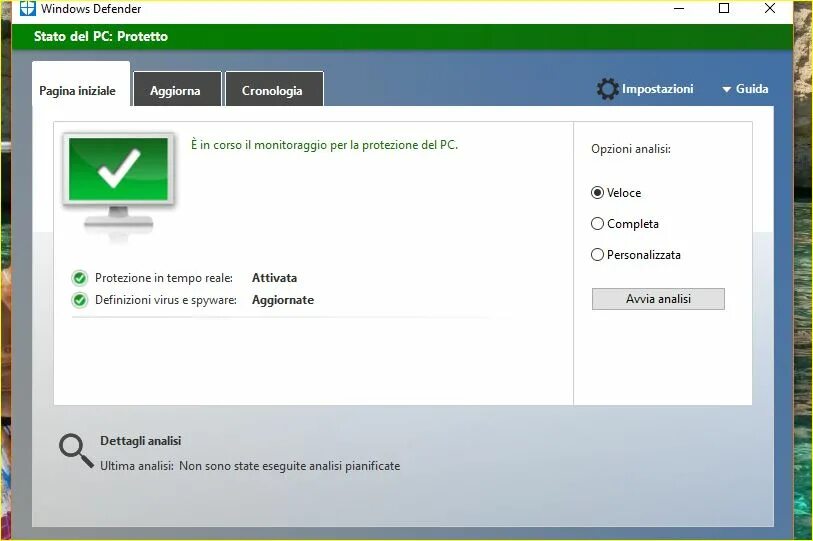Click the 'Aggiornate' status value
813x541 pixels.
coord(283,300)
